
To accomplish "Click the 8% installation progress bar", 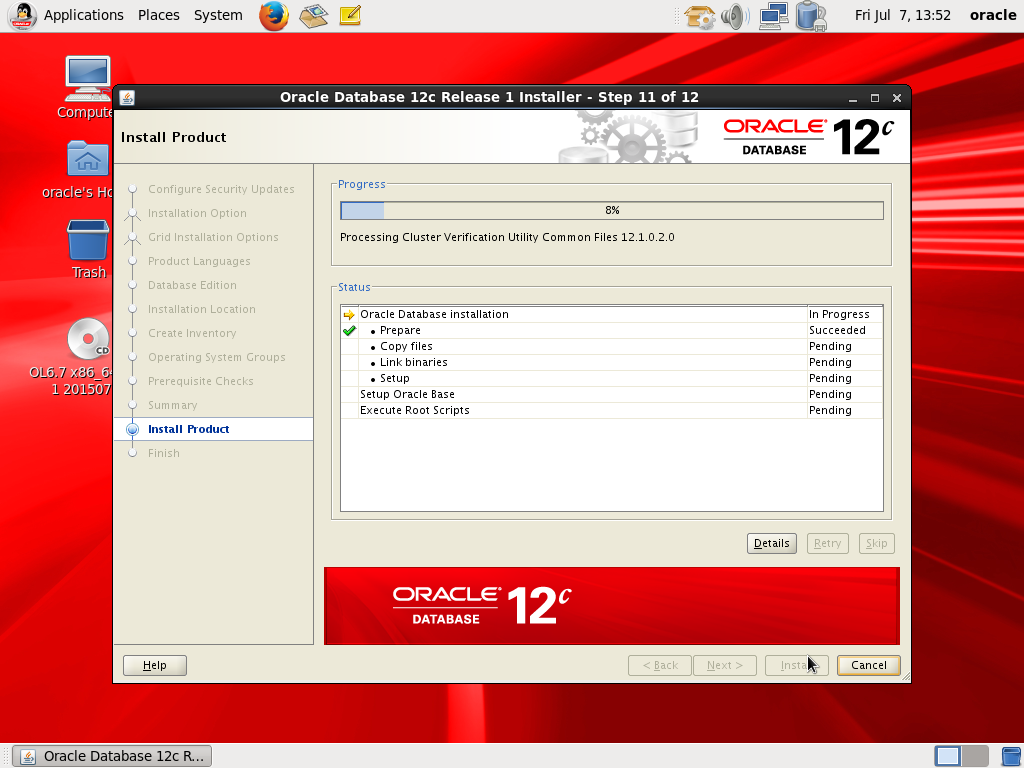I will (x=612, y=210).
